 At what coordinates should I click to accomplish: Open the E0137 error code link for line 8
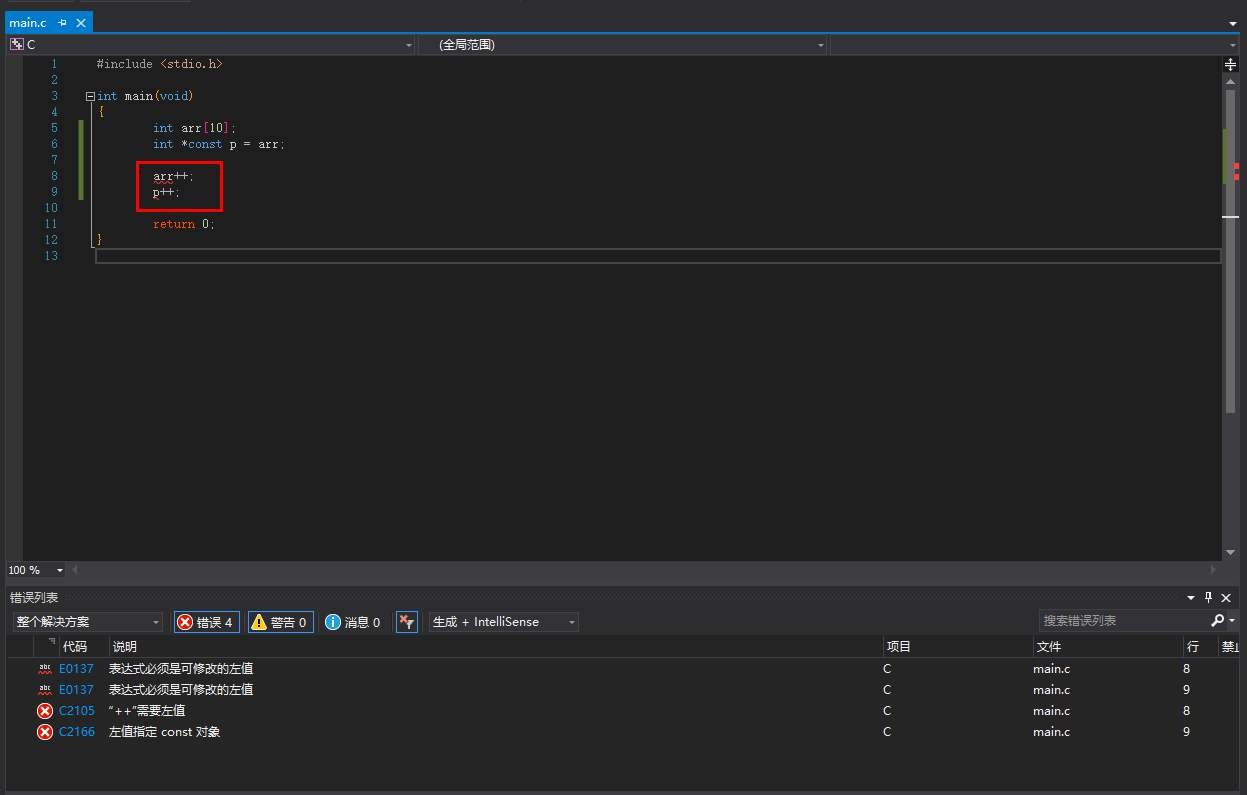[76, 668]
